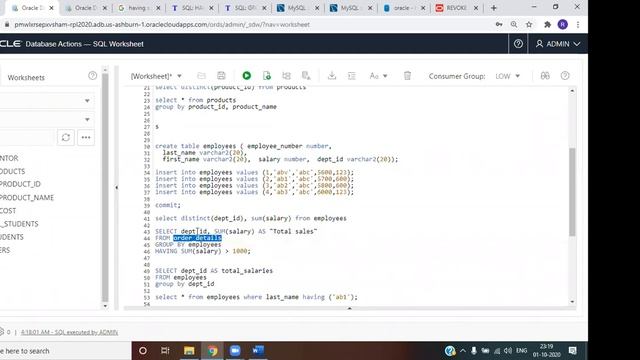This screenshot has height=360, width=640.
Task: Open worksheet folder icon
Action: click(x=201, y=76)
